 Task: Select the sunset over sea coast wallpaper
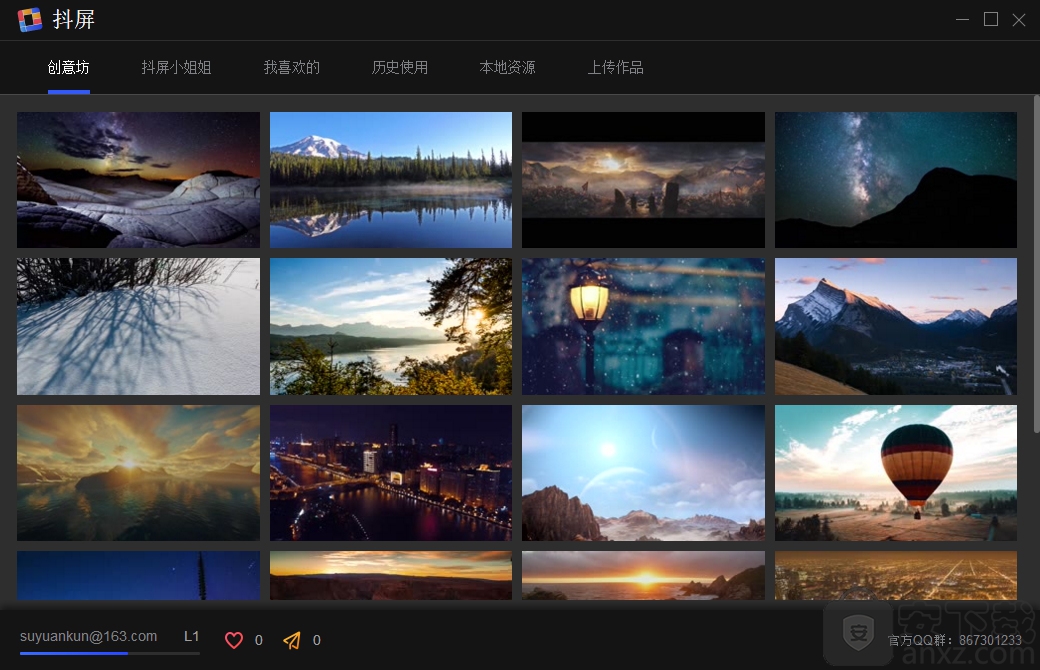point(643,576)
